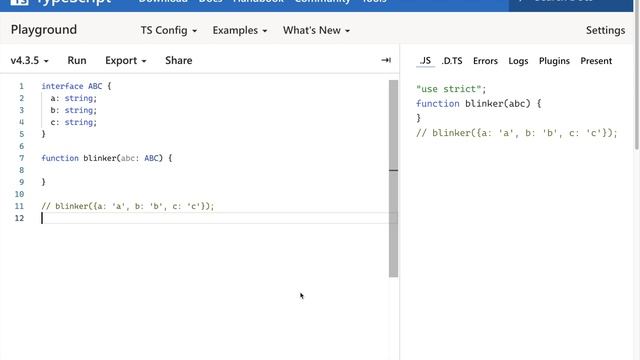Click the commented blinker line in JS output
The image size is (640, 360).
517,133
